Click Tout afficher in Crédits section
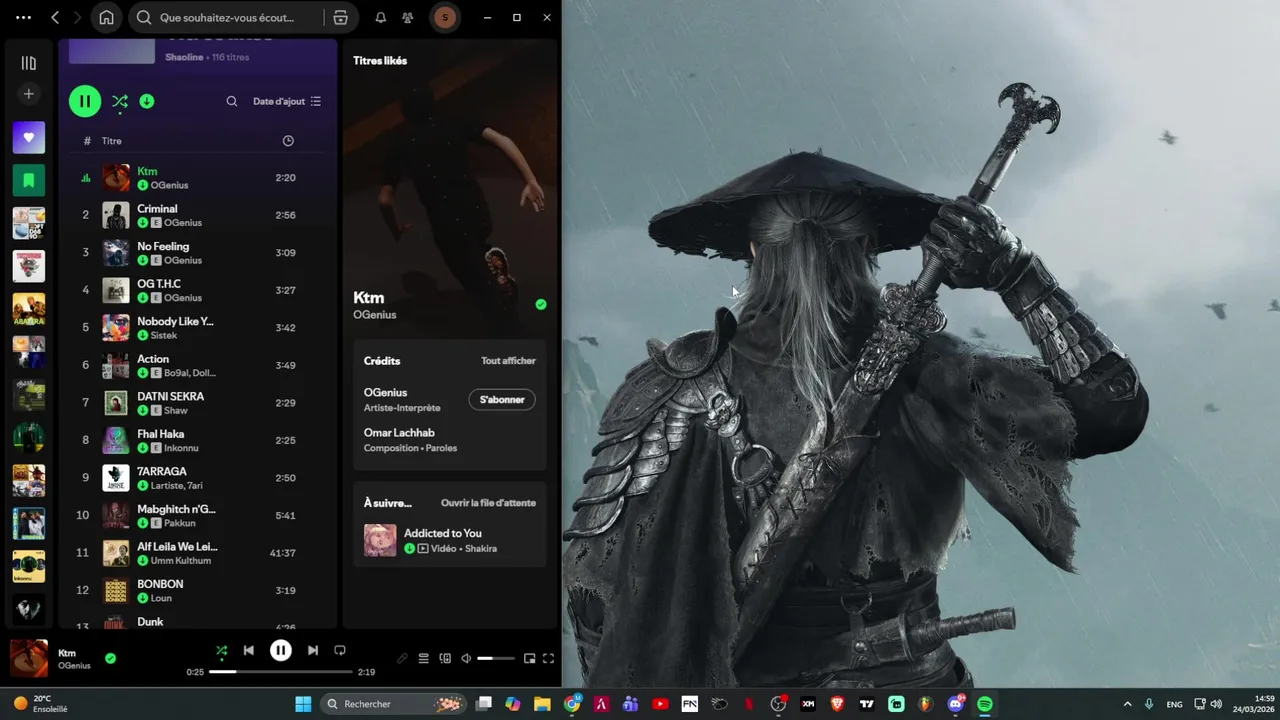The height and width of the screenshot is (720, 1280). [508, 361]
